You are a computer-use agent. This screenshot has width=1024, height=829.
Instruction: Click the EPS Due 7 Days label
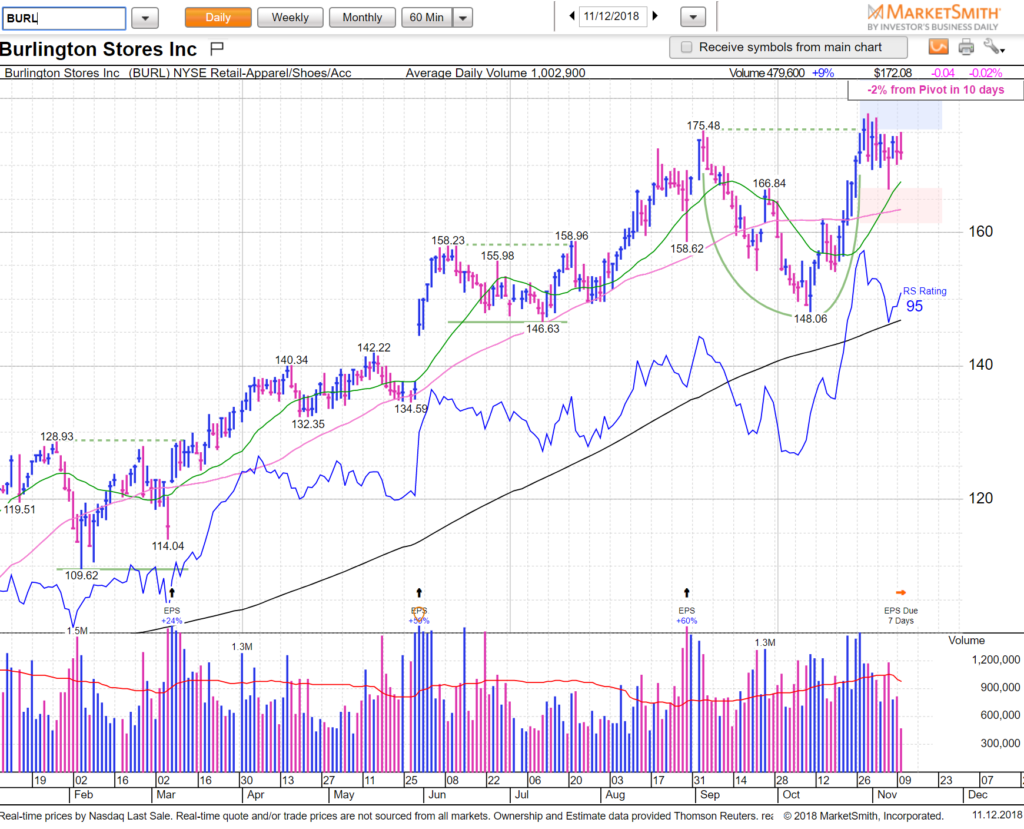click(x=901, y=615)
